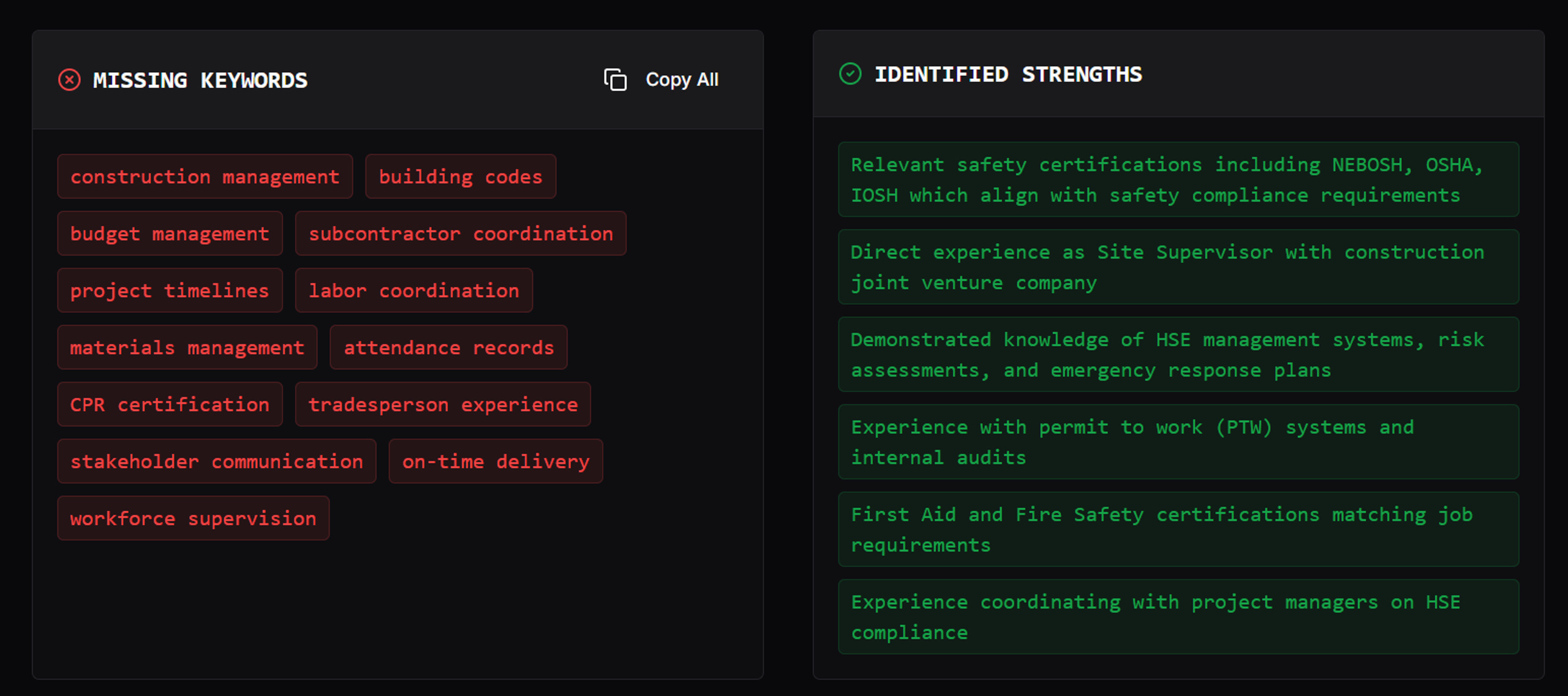Select the 'attendance records' keyword tag
Screen dimensions: 1568x696
[448, 347]
